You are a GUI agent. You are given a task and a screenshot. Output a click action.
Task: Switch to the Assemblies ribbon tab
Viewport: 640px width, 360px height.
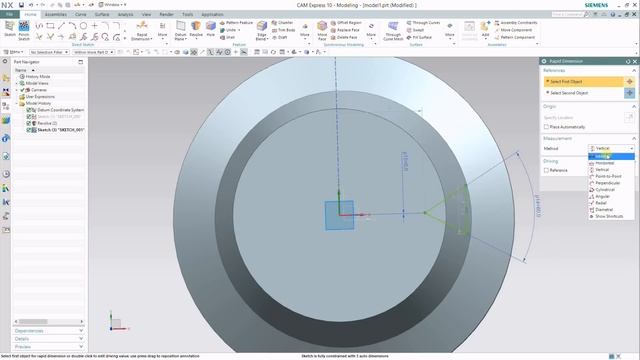[x=56, y=14]
